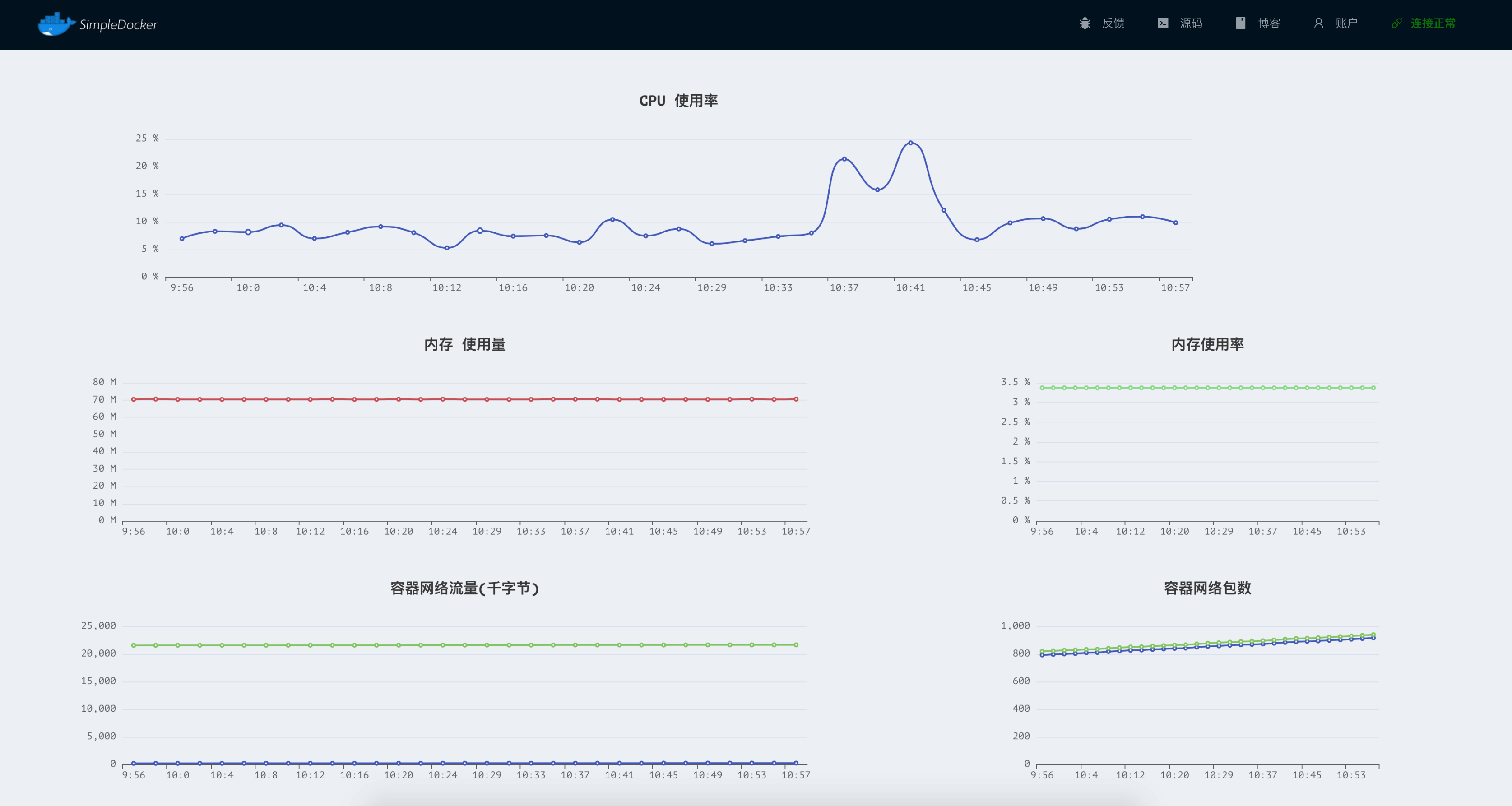This screenshot has height=806, width=1512.
Task: Click the green link icon for connection status
Action: 1396,23
